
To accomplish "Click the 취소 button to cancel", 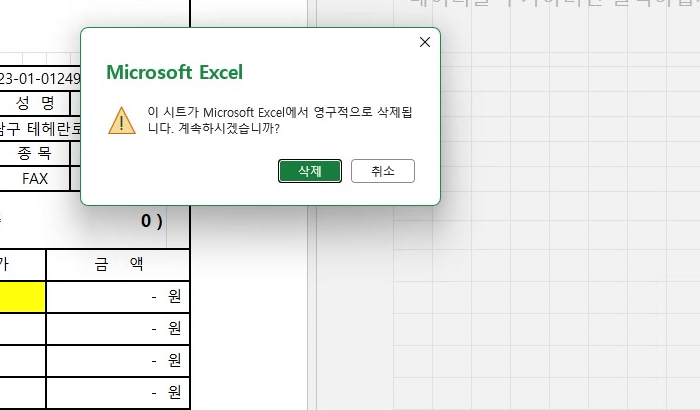I will 383,171.
